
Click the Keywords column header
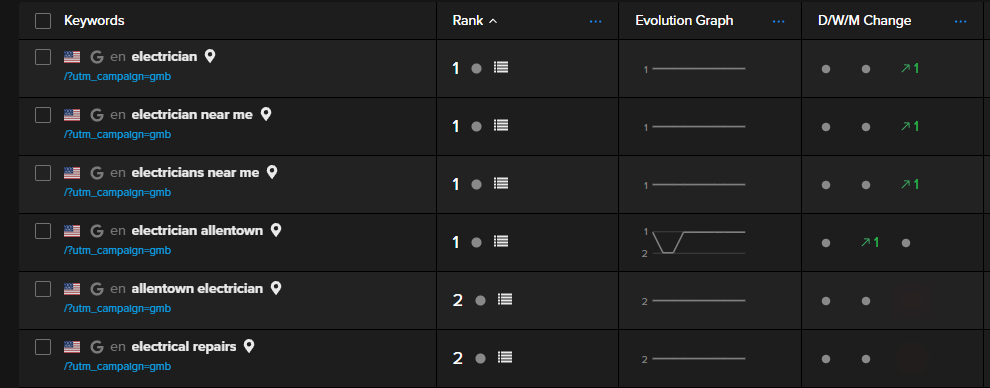(94, 21)
